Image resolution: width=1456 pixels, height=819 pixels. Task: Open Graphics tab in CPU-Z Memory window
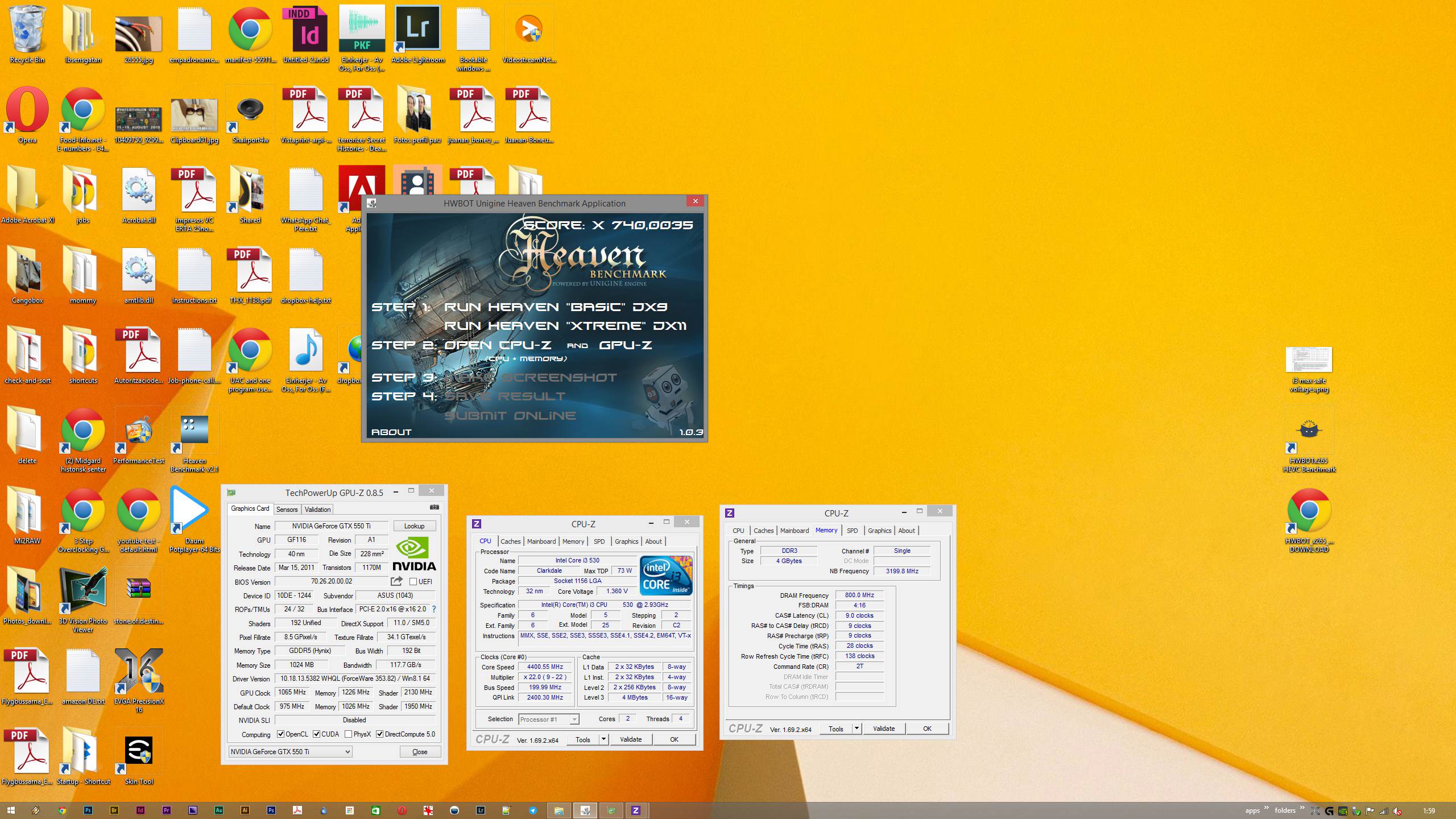879,531
